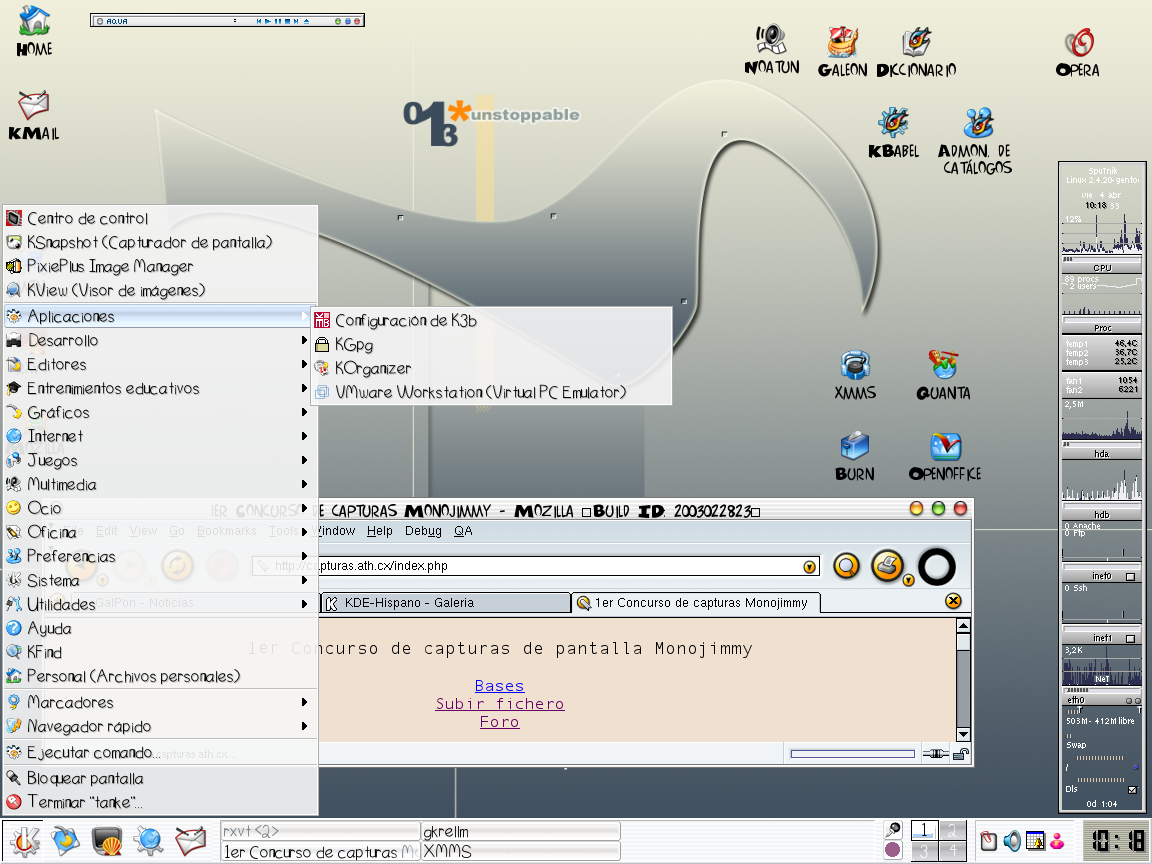Click the lock icon in Mozilla status bar

[960, 754]
